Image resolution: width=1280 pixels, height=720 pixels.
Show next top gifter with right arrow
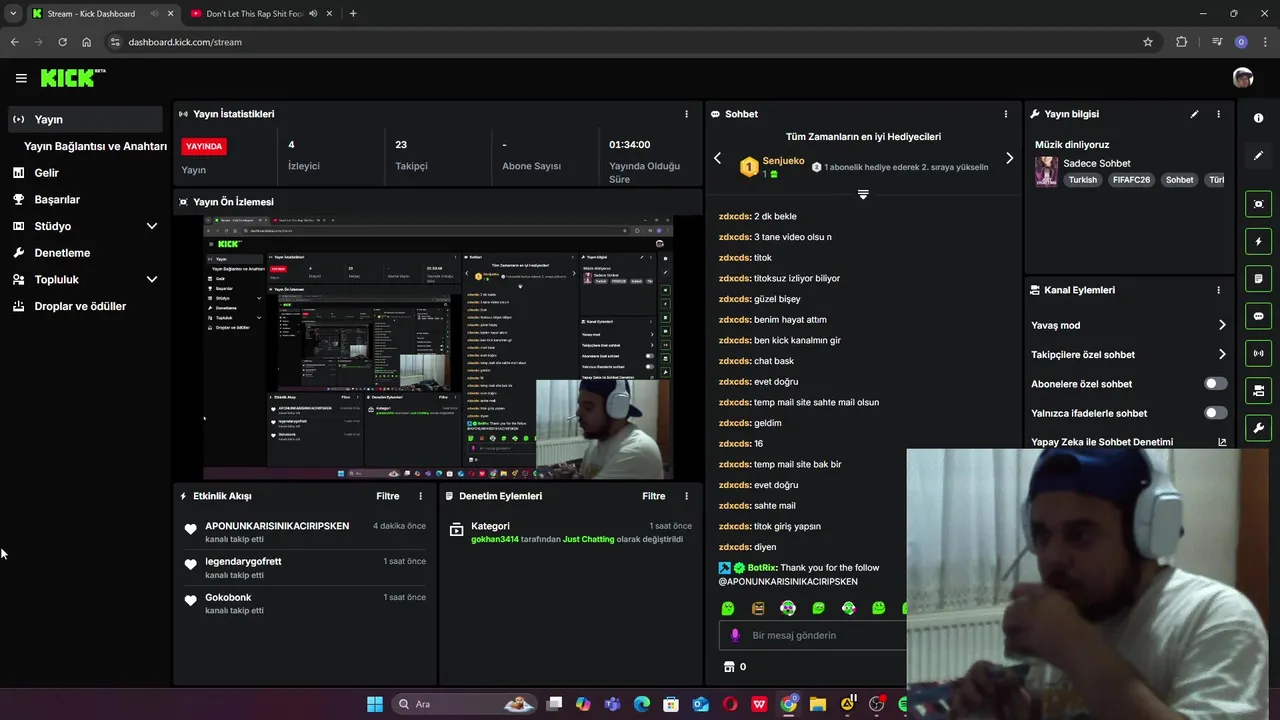(1009, 158)
